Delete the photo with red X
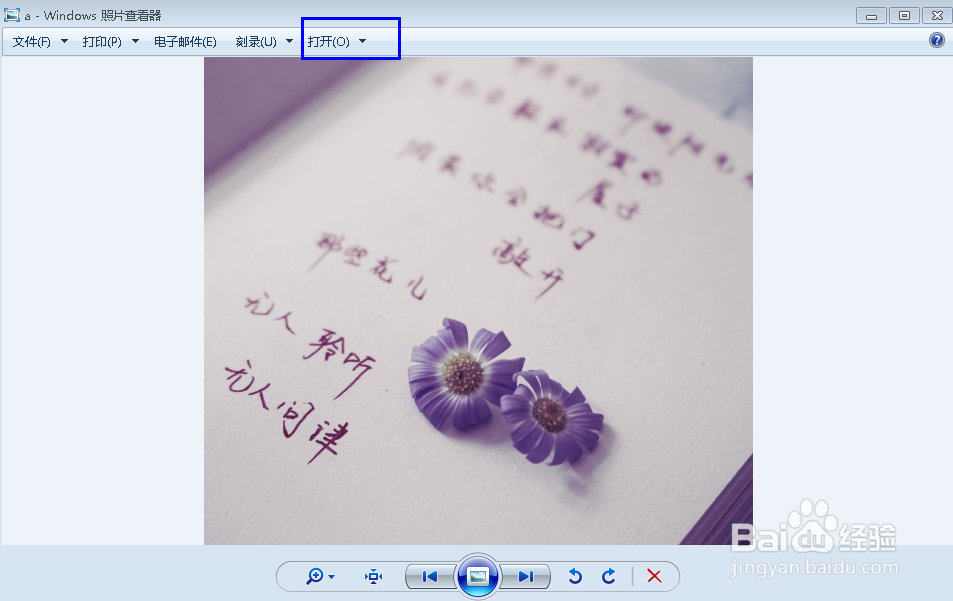Screen dimensions: 953x601 654,576
